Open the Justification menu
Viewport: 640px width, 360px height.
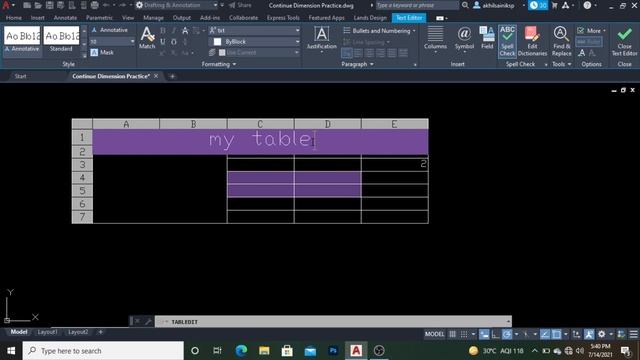322,39
